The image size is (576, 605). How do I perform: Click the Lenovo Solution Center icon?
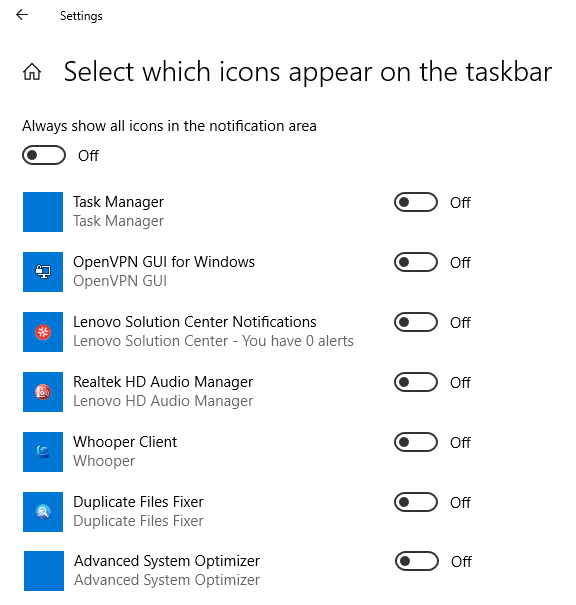click(43, 332)
